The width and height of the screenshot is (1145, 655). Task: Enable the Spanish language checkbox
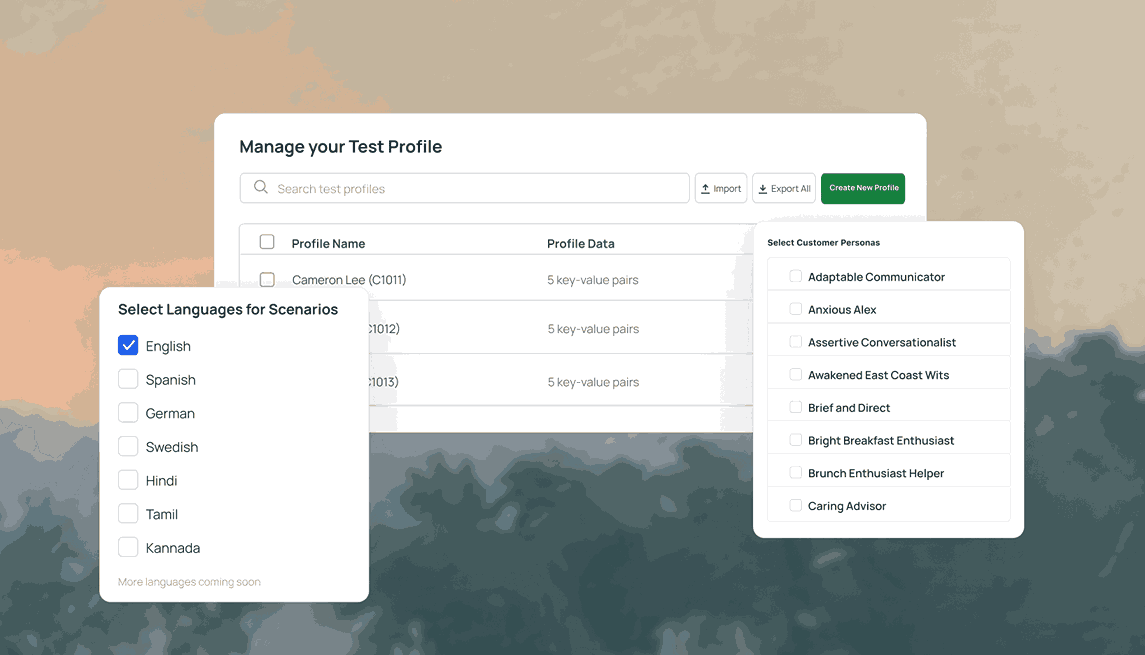tap(128, 379)
